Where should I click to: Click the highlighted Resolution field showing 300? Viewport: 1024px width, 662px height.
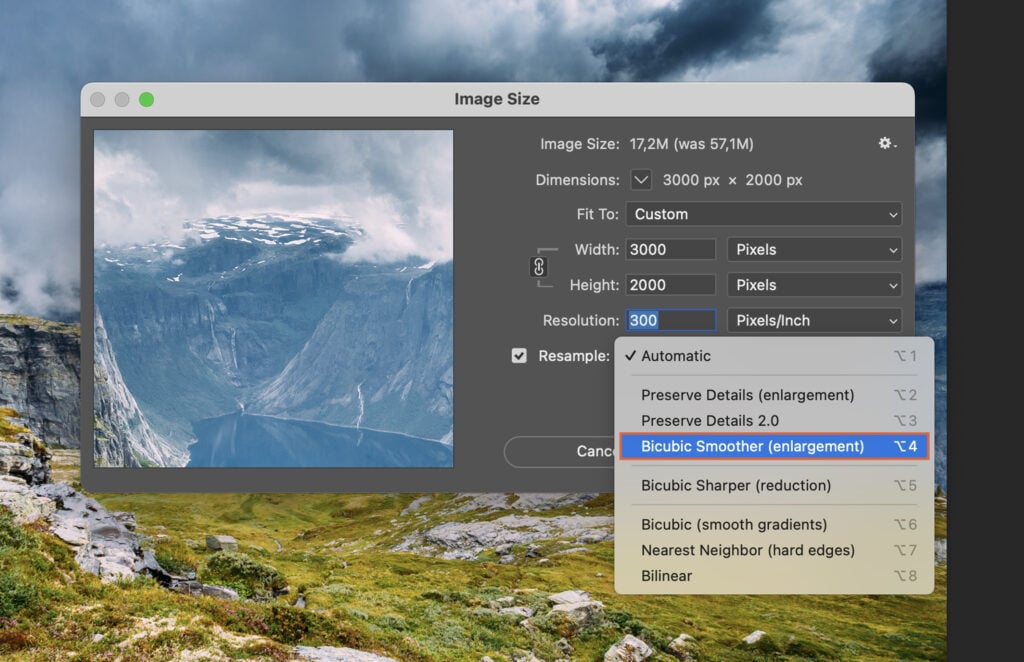point(670,320)
